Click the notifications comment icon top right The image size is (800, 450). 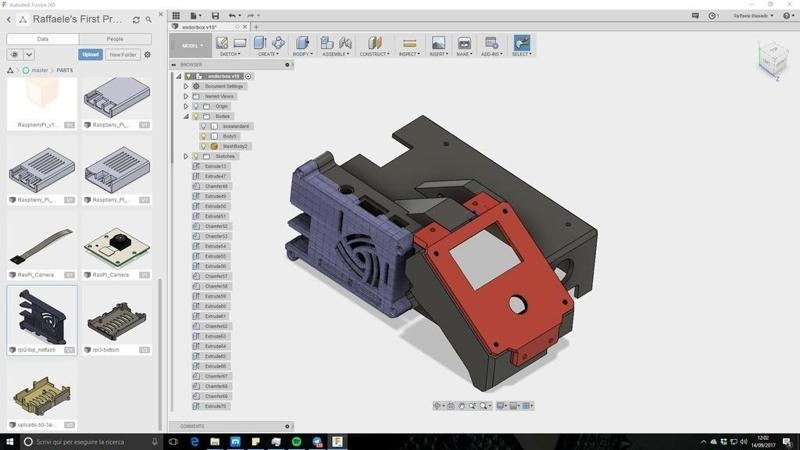coord(695,16)
